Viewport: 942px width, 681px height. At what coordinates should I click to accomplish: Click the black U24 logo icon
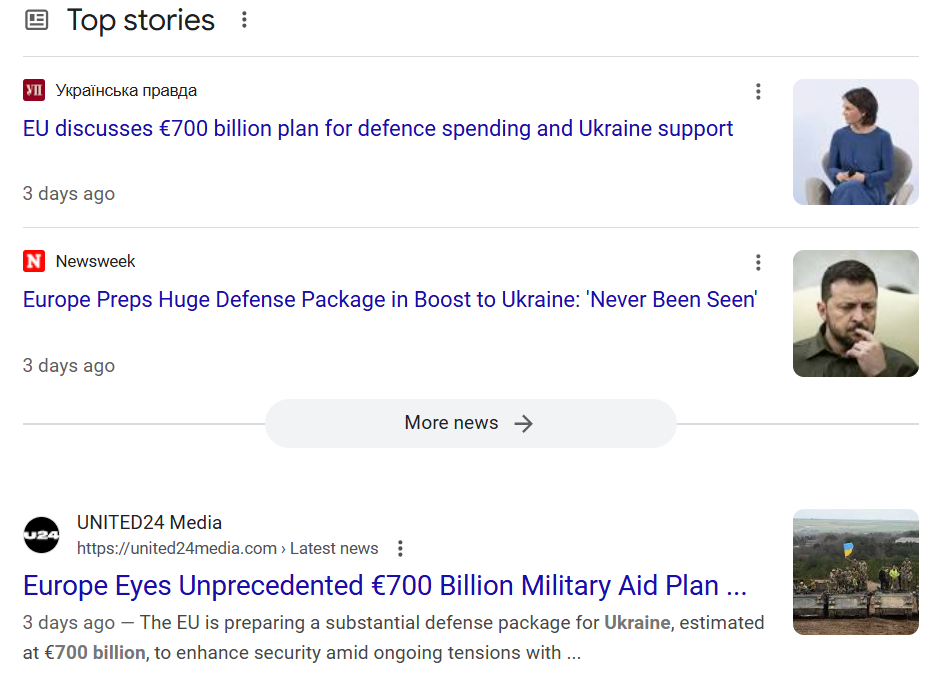click(42, 535)
